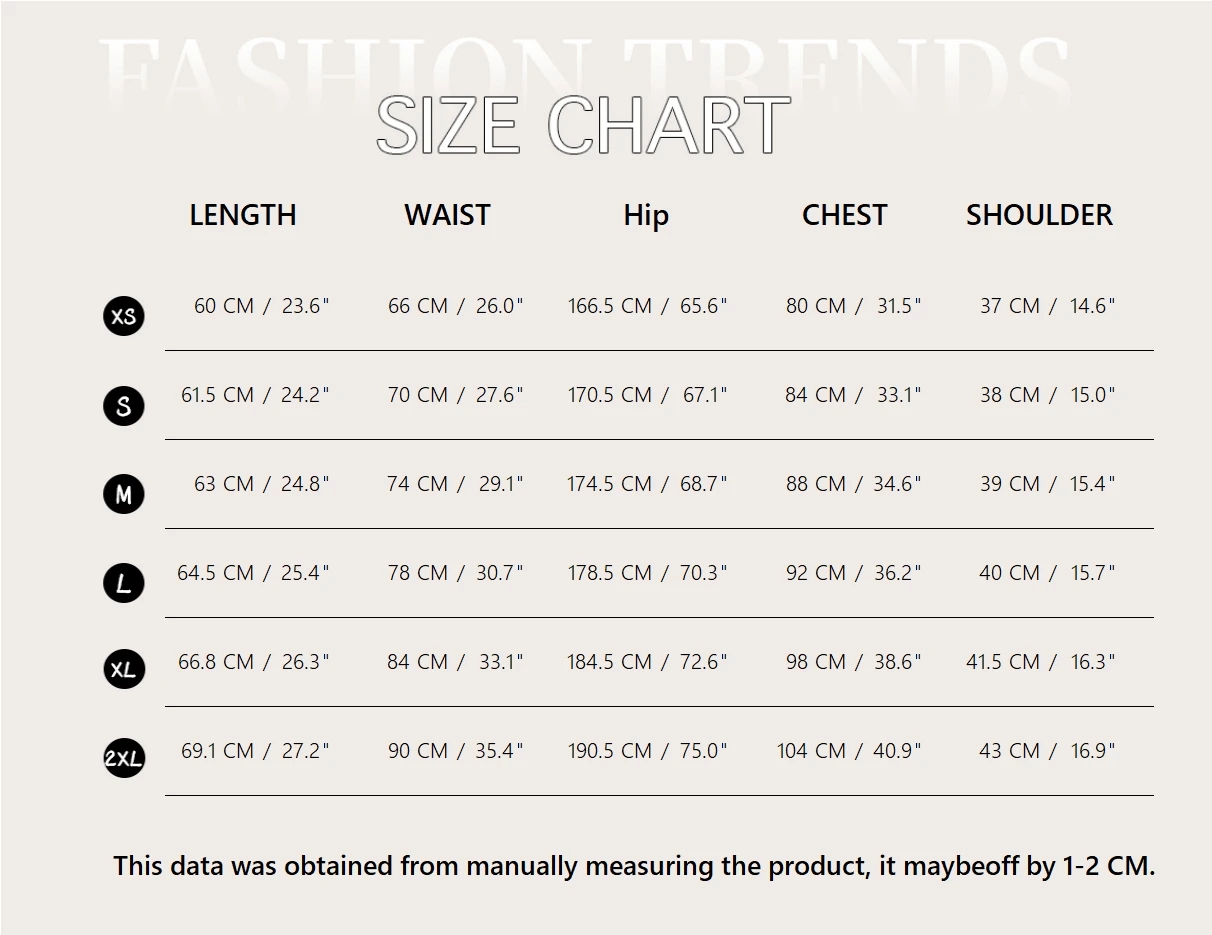Screen dimensions: 1212x935
Task: Choose the L size circle icon
Action: pos(124,583)
